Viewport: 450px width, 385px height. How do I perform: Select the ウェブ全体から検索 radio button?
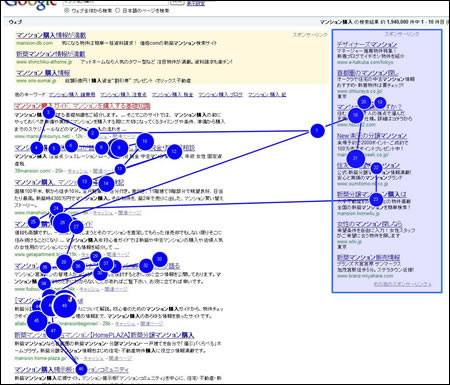(66, 11)
